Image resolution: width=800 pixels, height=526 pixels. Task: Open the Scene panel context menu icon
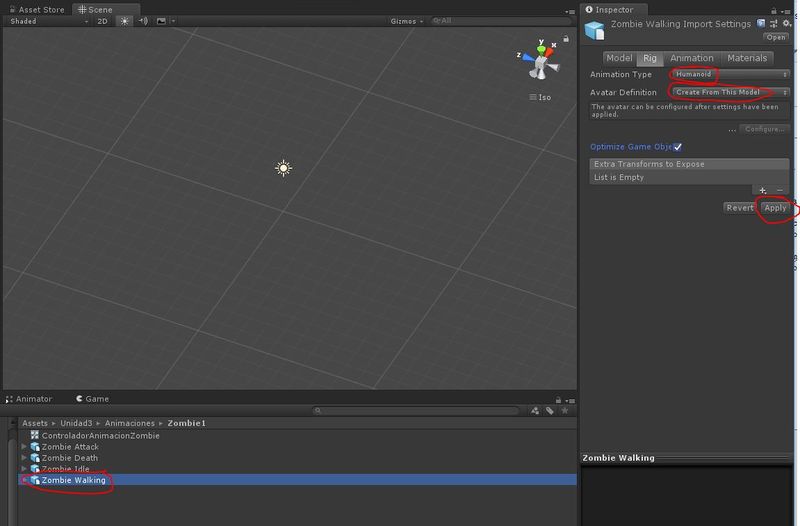pyautogui.click(x=570, y=11)
